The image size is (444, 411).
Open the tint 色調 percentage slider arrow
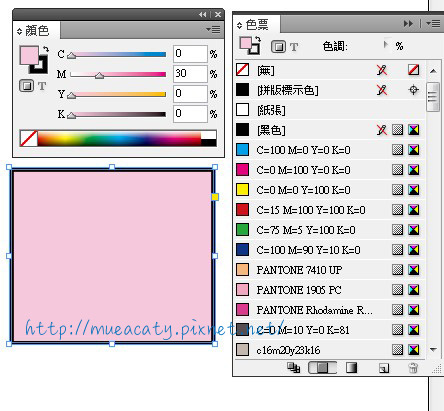[x=386, y=44]
